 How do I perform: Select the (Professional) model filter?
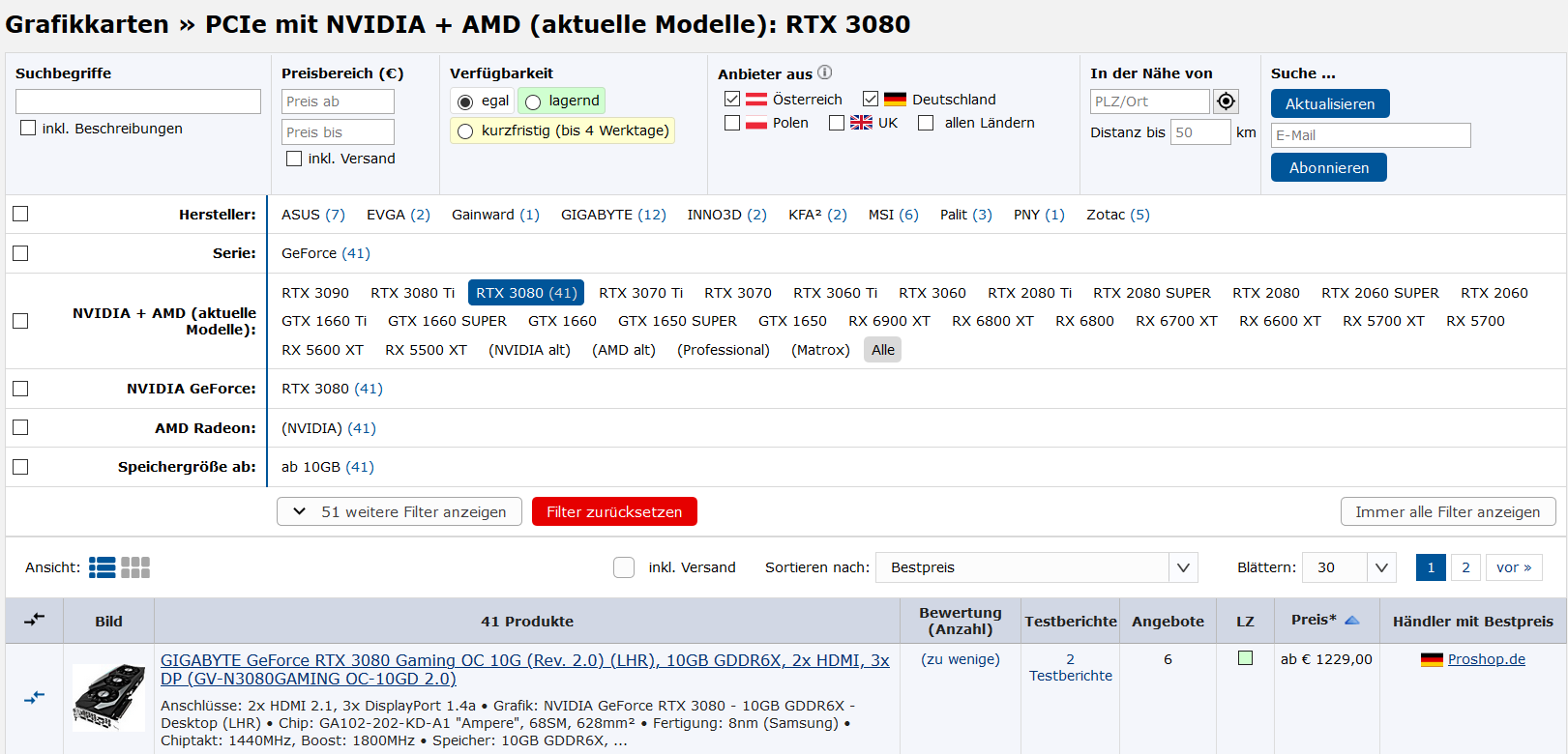click(x=724, y=350)
